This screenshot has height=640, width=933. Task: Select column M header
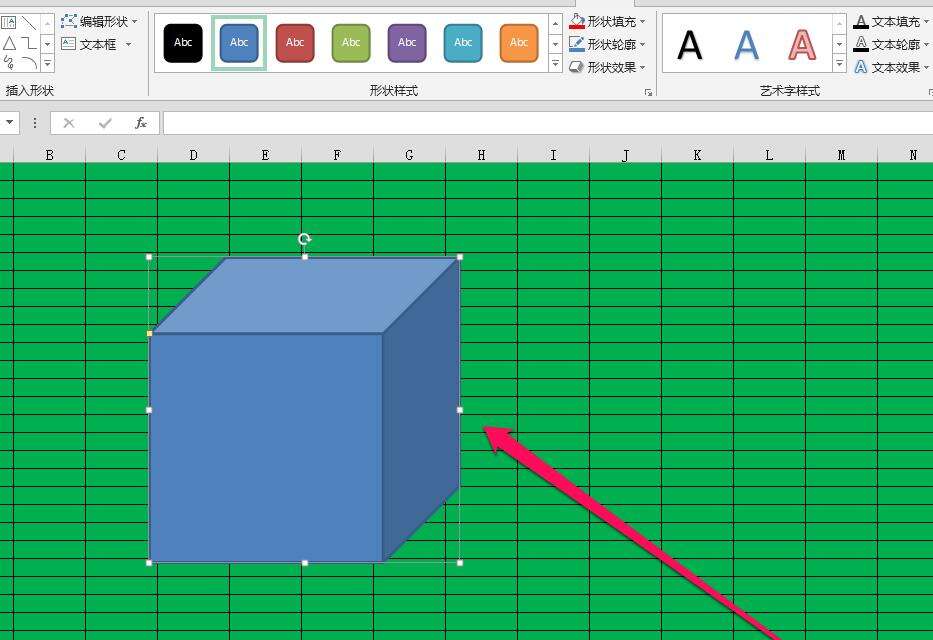(x=841, y=155)
